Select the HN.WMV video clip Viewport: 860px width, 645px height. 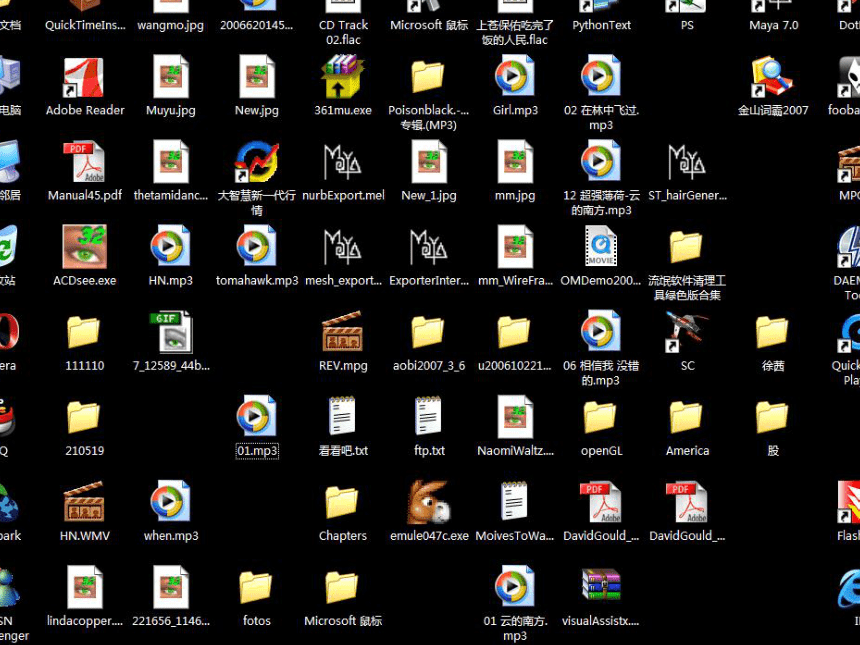(84, 502)
